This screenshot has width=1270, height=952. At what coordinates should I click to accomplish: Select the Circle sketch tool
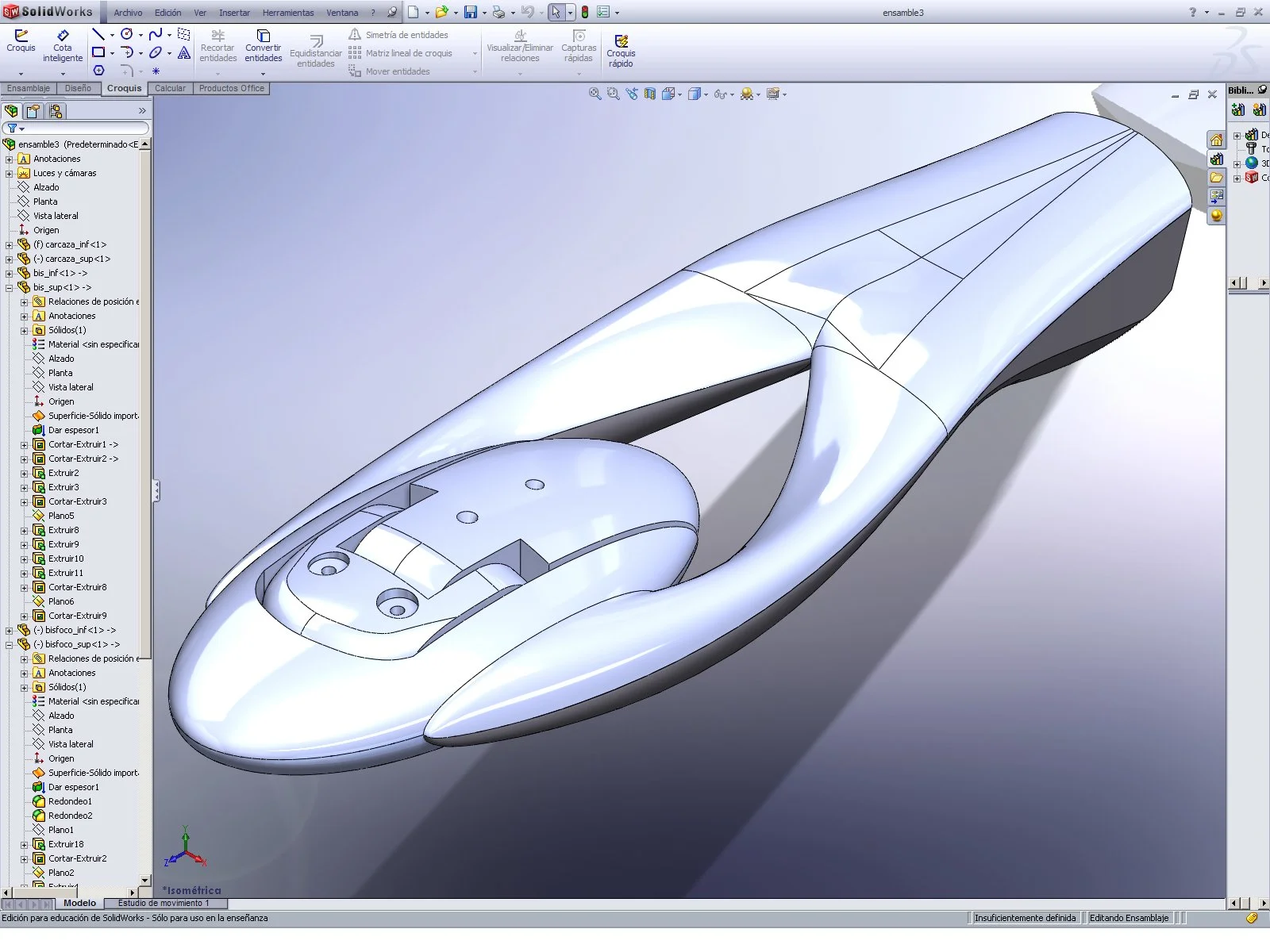[126, 34]
